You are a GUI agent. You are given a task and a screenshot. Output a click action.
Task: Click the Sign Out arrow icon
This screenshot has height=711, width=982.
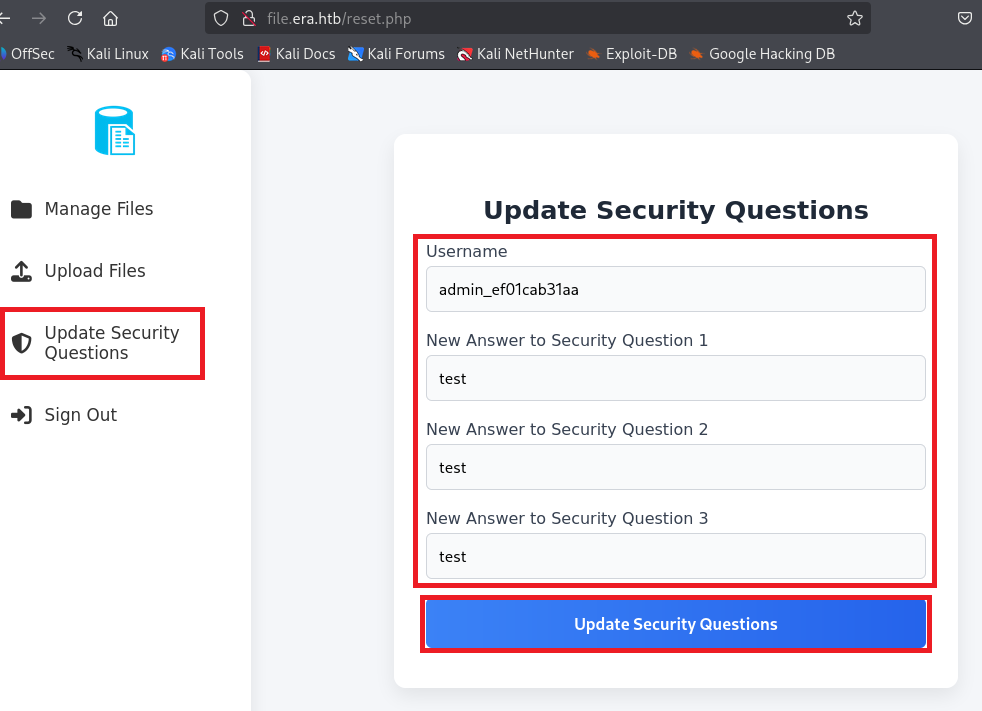(x=21, y=415)
